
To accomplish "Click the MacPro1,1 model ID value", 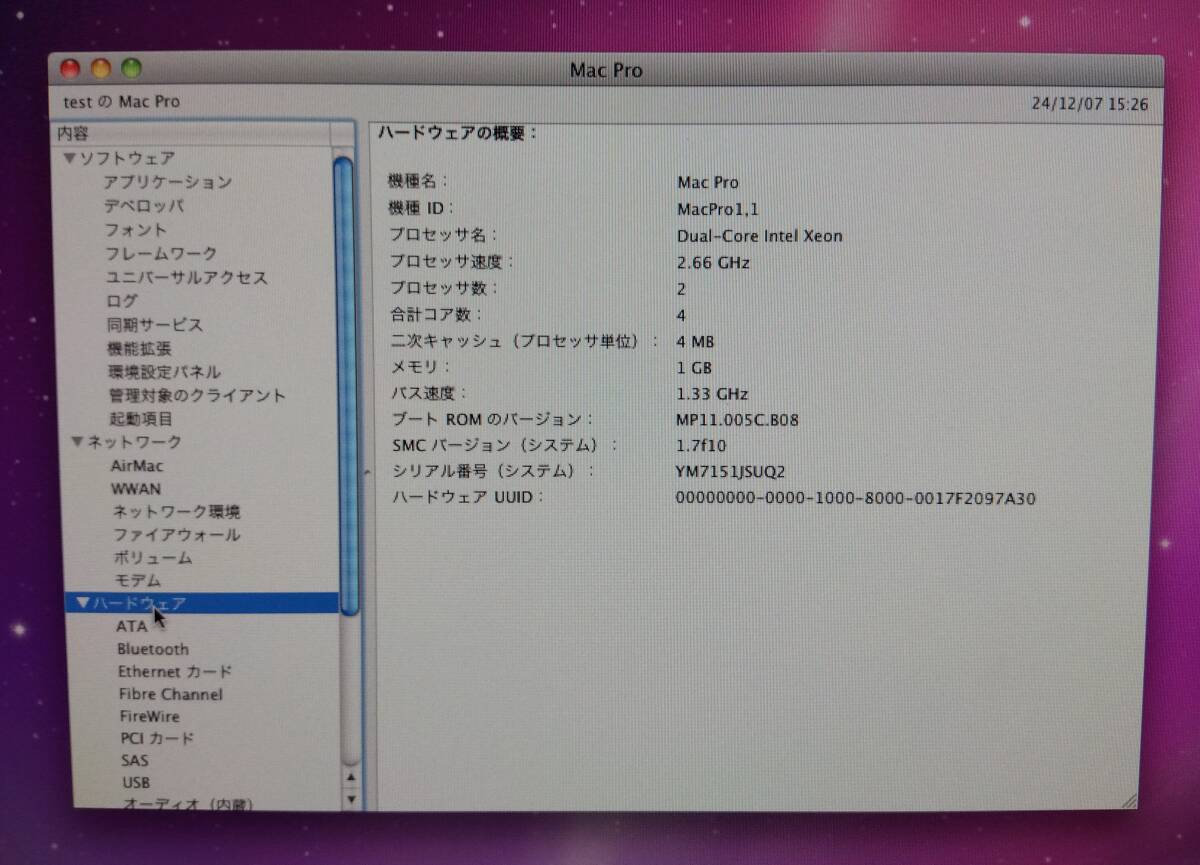I will (x=718, y=209).
